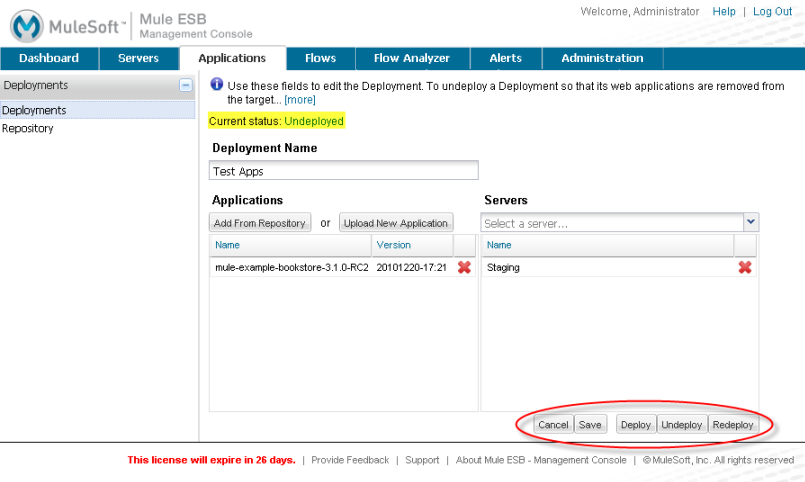Click the Add From Repository button
The height and width of the screenshot is (482, 805).
pos(260,223)
